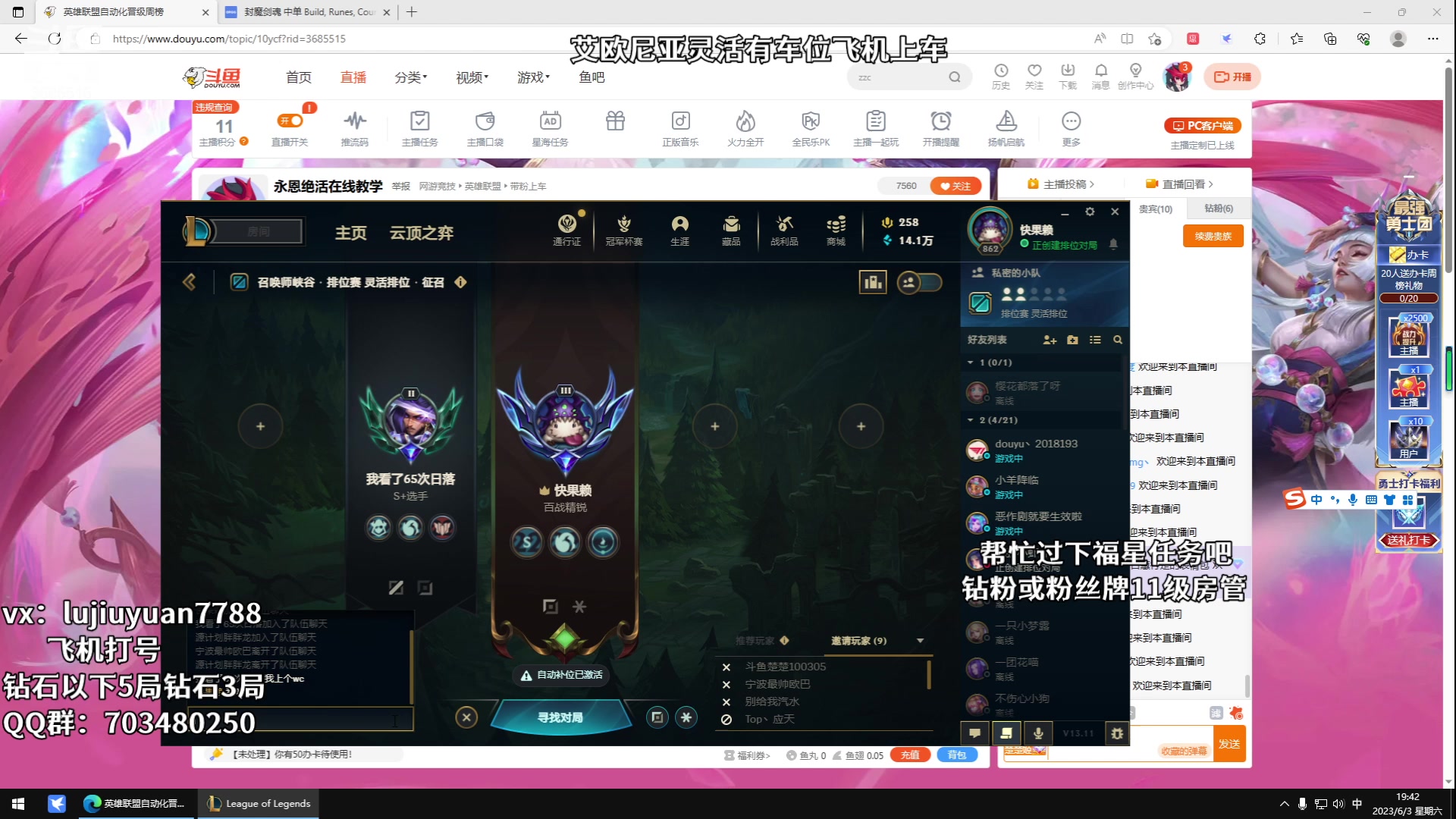Open Douyu 消息 bell icon
The image size is (1456, 819).
(x=1101, y=77)
